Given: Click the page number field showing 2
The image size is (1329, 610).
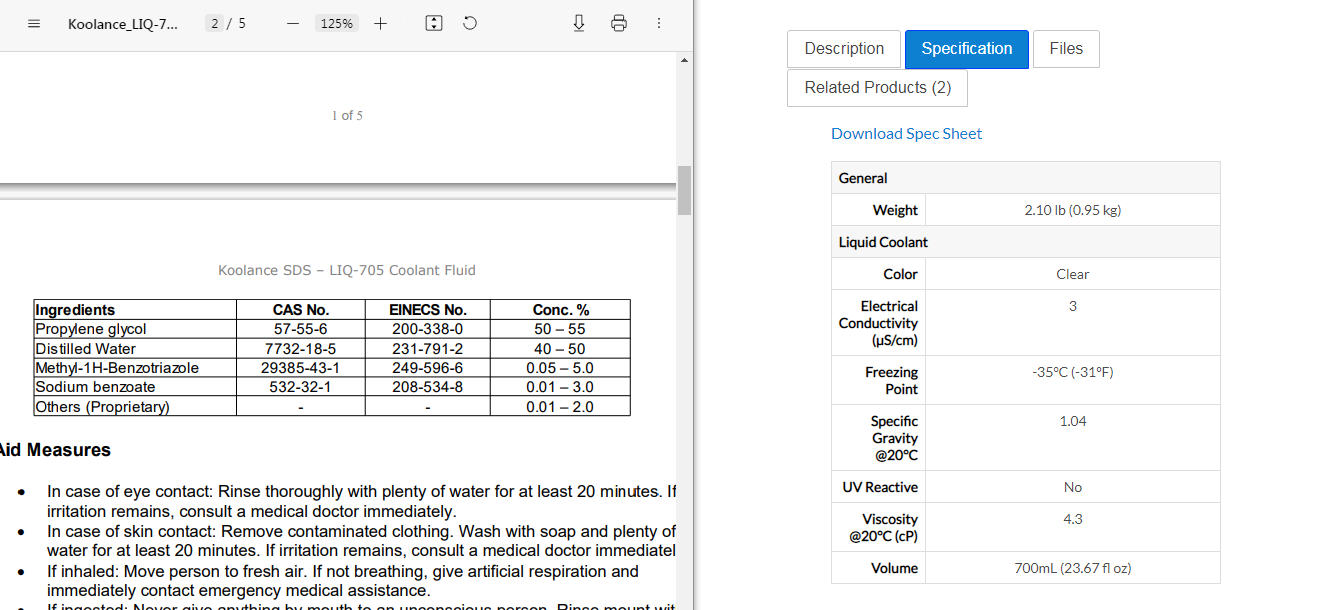Looking at the screenshot, I should (214, 23).
